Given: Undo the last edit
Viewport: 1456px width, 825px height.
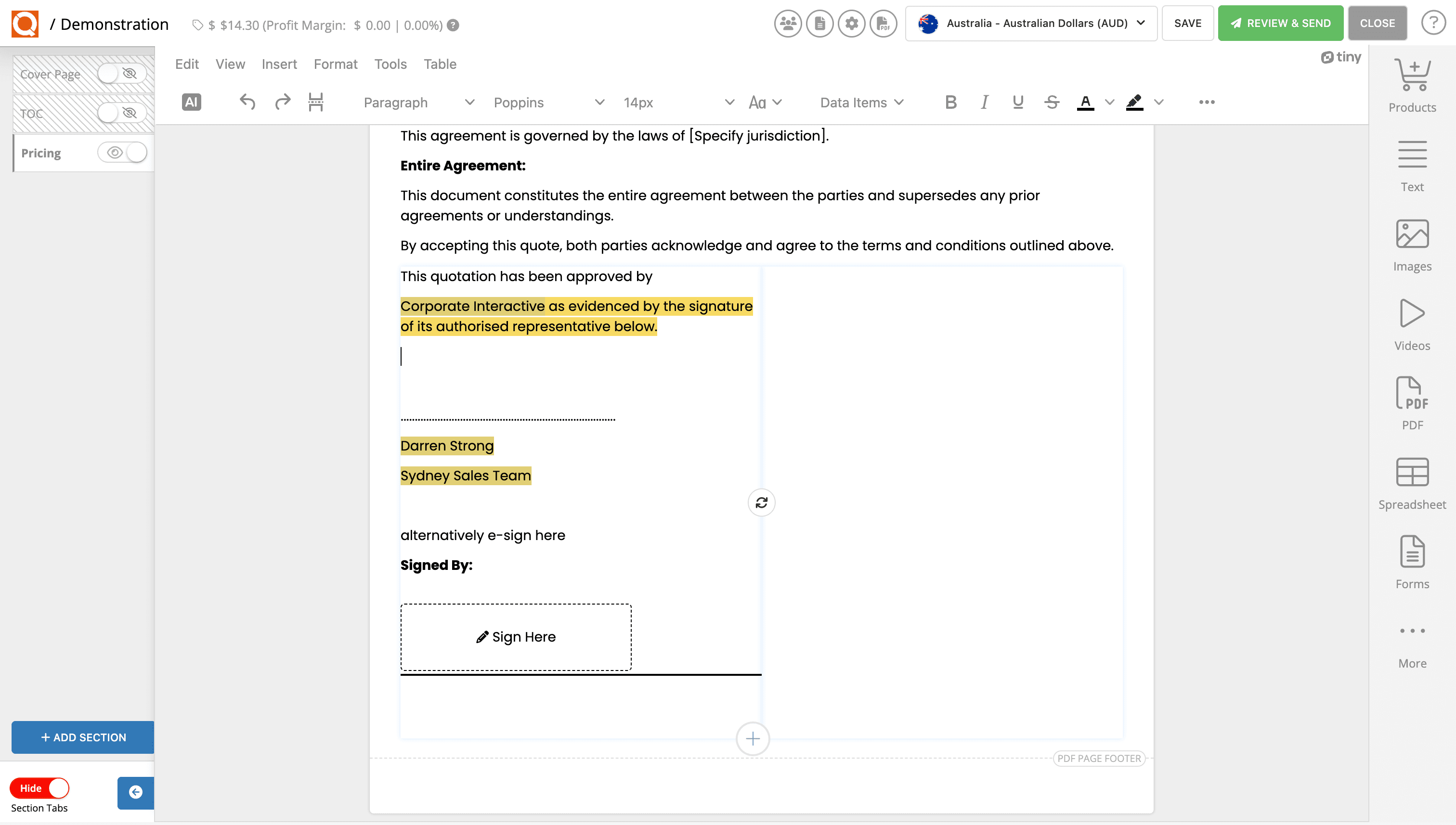Looking at the screenshot, I should (x=247, y=102).
